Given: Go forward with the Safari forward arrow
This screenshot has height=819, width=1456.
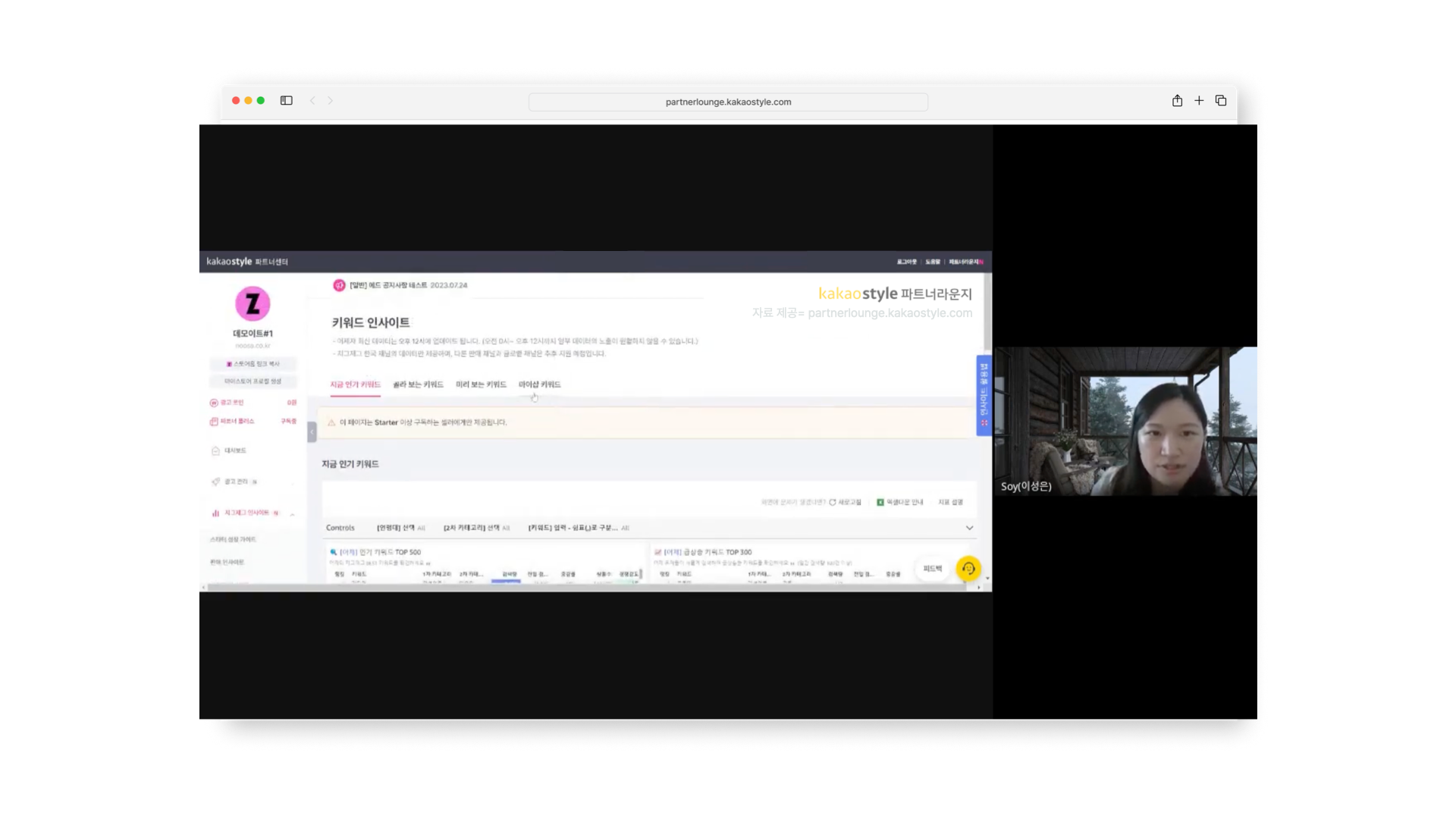Looking at the screenshot, I should [331, 101].
